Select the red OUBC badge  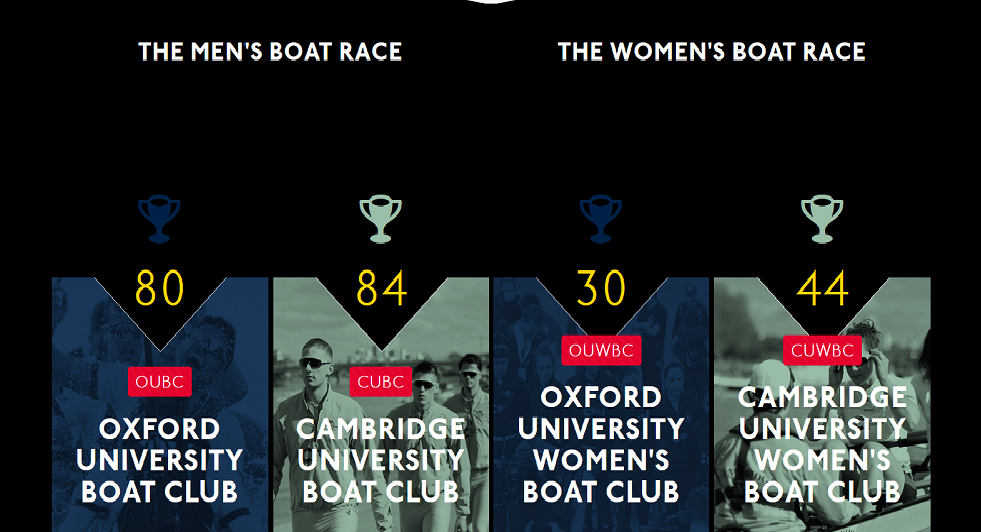[160, 382]
